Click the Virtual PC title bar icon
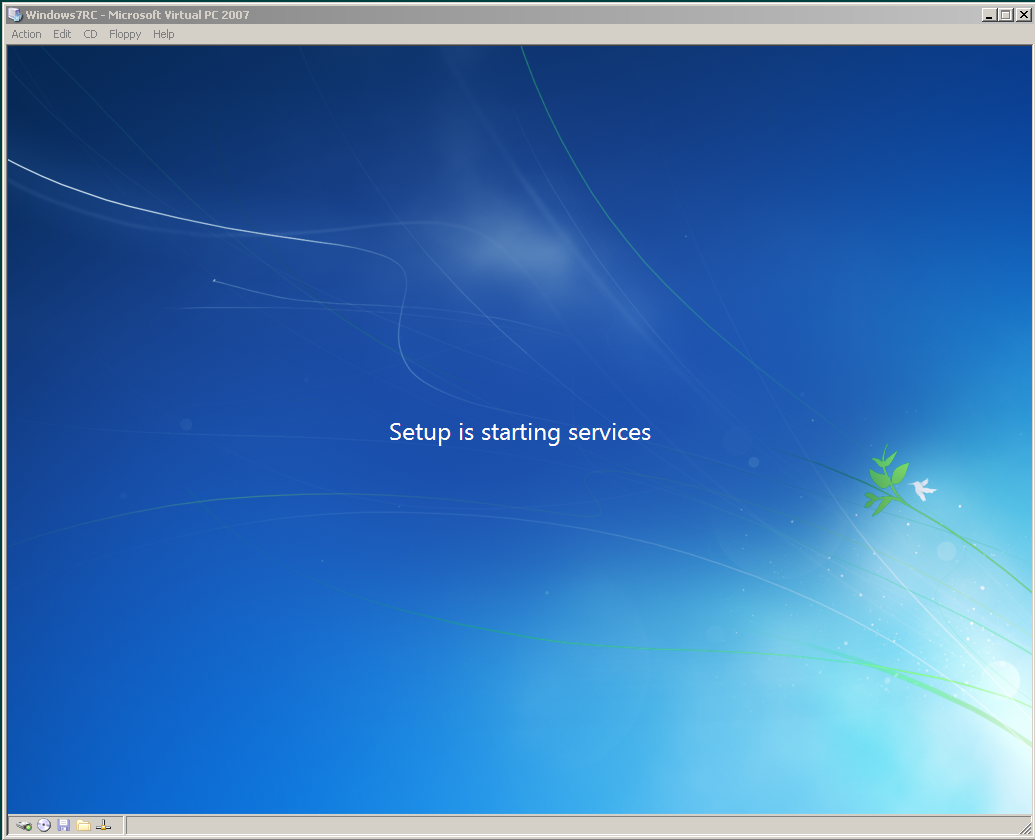The image size is (1035, 840). click(x=15, y=15)
